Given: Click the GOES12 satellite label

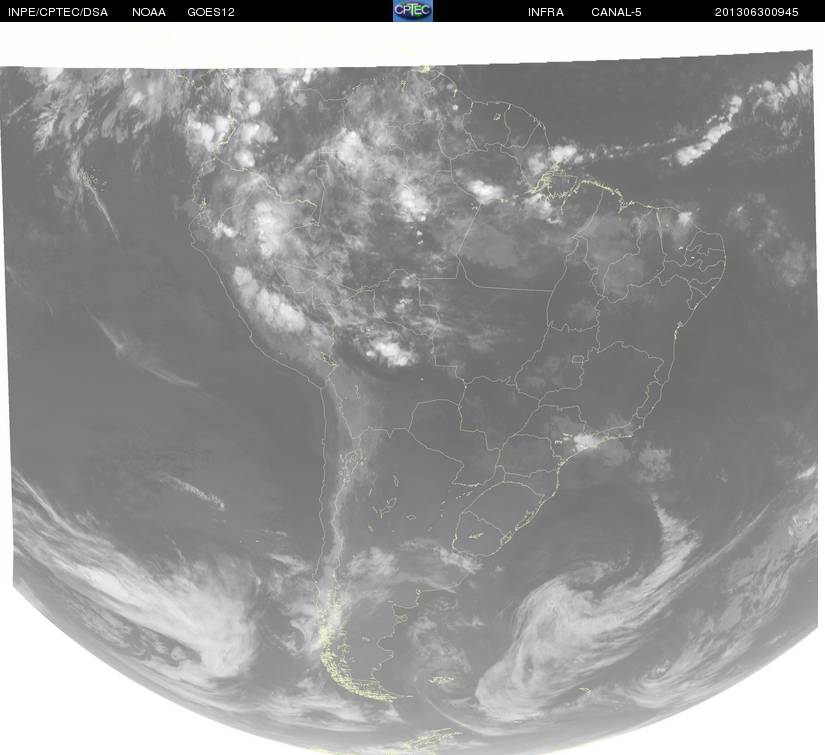Looking at the screenshot, I should click(211, 12).
